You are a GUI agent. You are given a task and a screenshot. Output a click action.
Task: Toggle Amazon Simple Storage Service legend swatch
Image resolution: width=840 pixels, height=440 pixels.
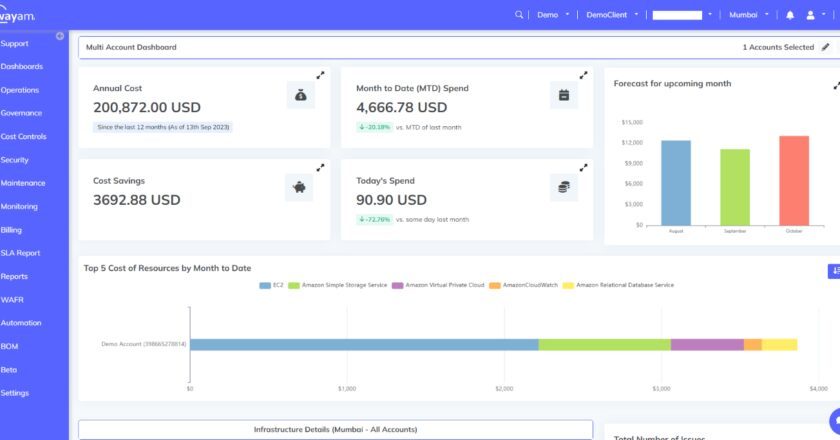[x=294, y=286]
